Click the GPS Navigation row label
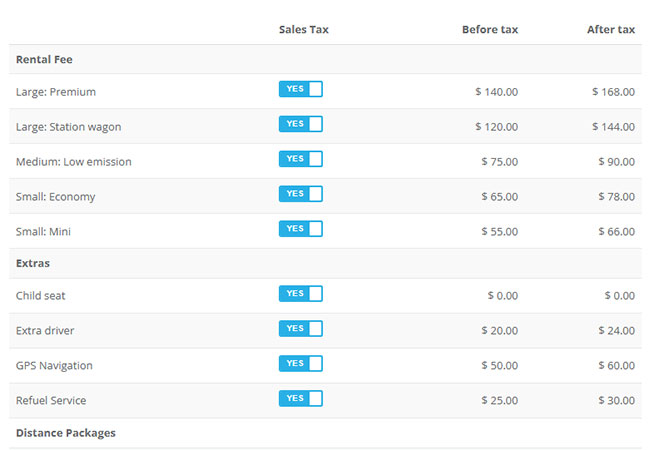Screen dimensions: 650x450 54,366
